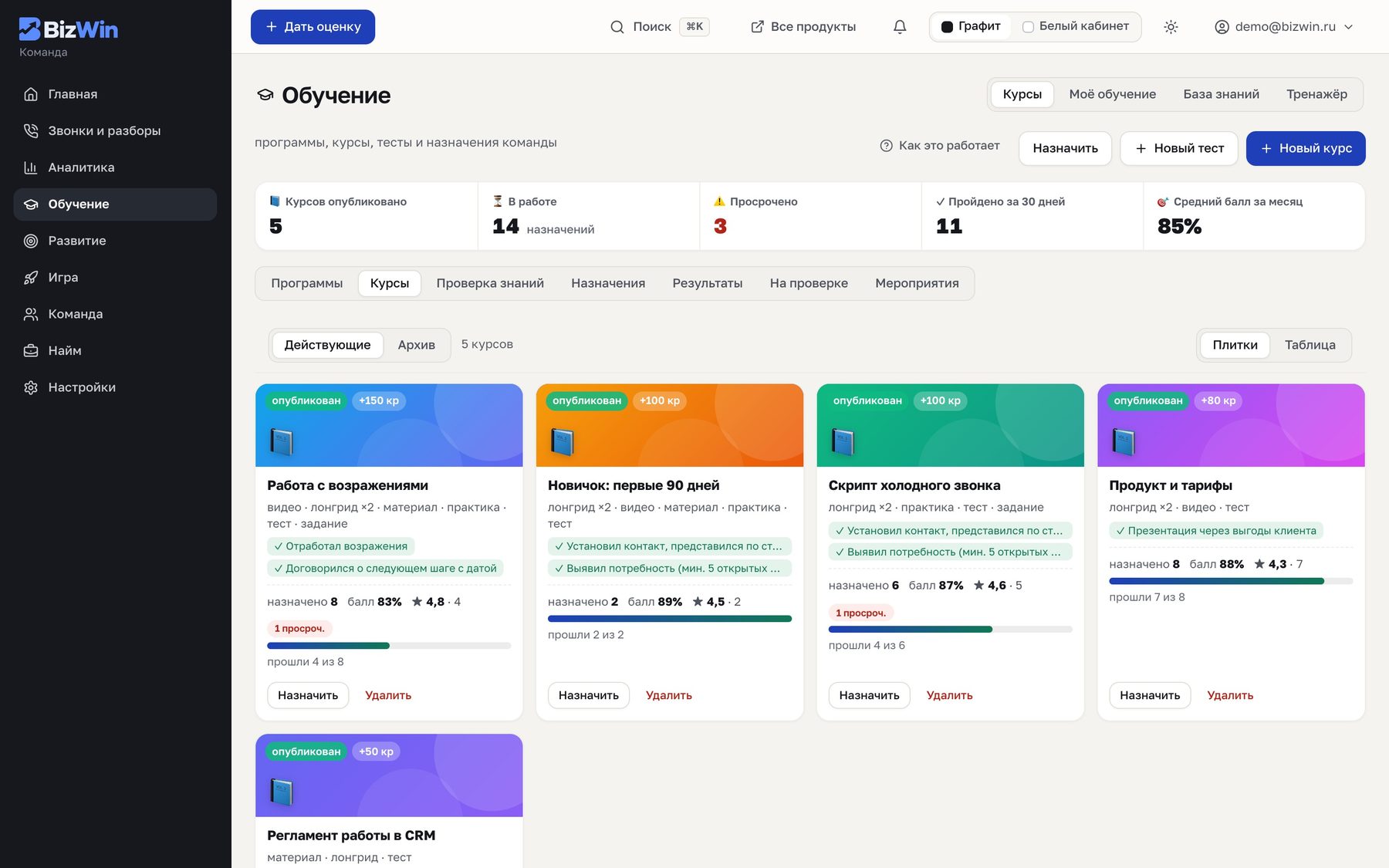Select the Графит theme option
The height and width of the screenshot is (868, 1389).
[x=971, y=27]
